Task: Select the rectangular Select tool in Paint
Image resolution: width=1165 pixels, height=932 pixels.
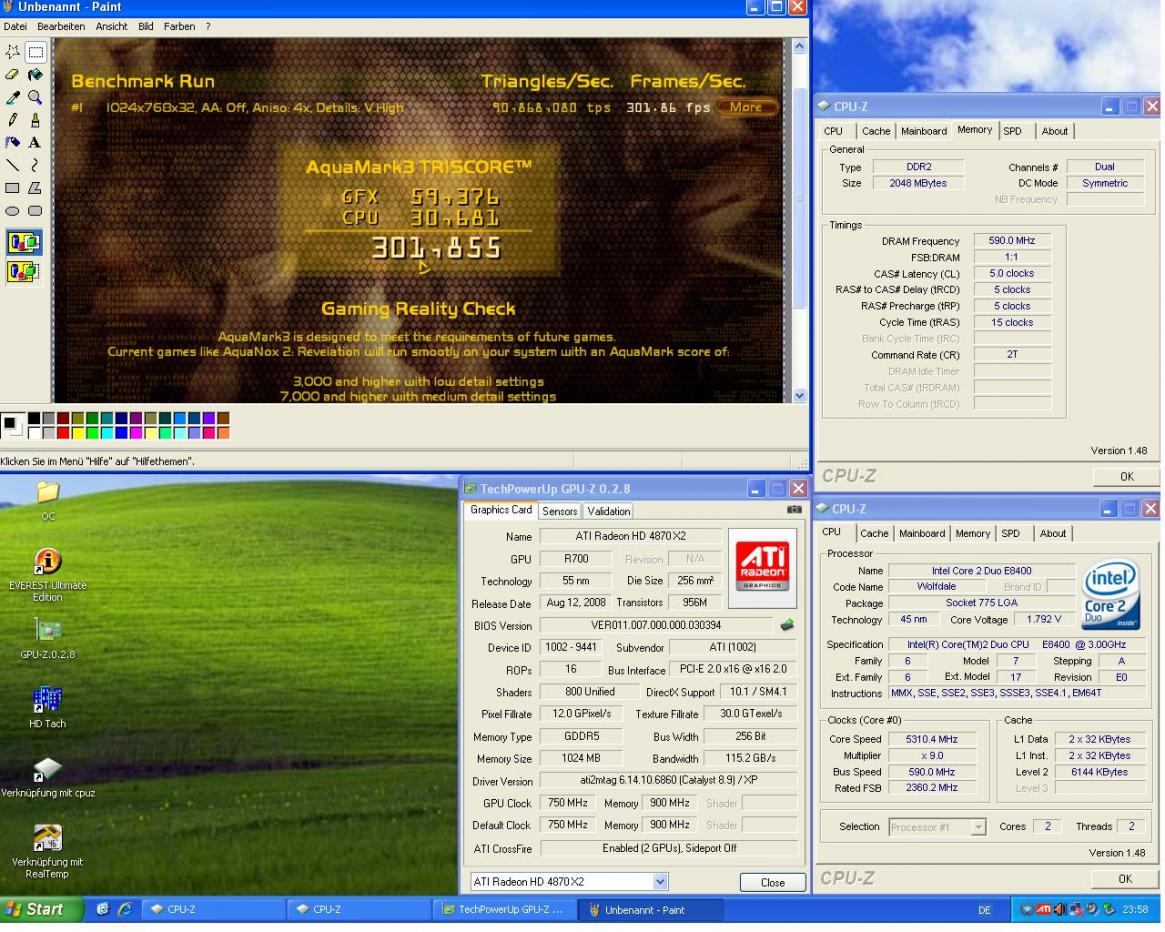Action: point(35,52)
